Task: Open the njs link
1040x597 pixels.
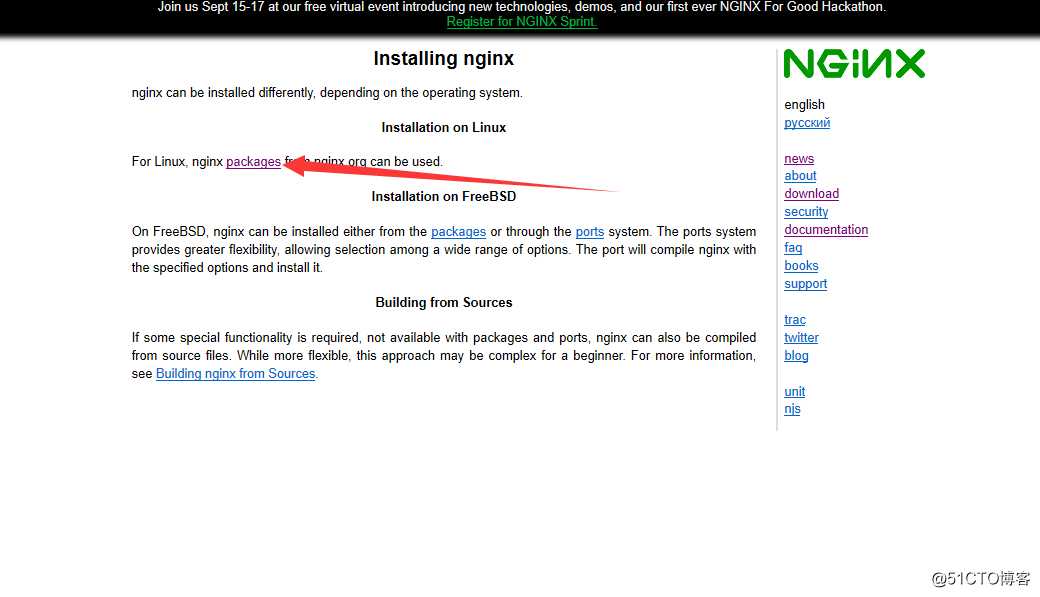Action: (792, 409)
